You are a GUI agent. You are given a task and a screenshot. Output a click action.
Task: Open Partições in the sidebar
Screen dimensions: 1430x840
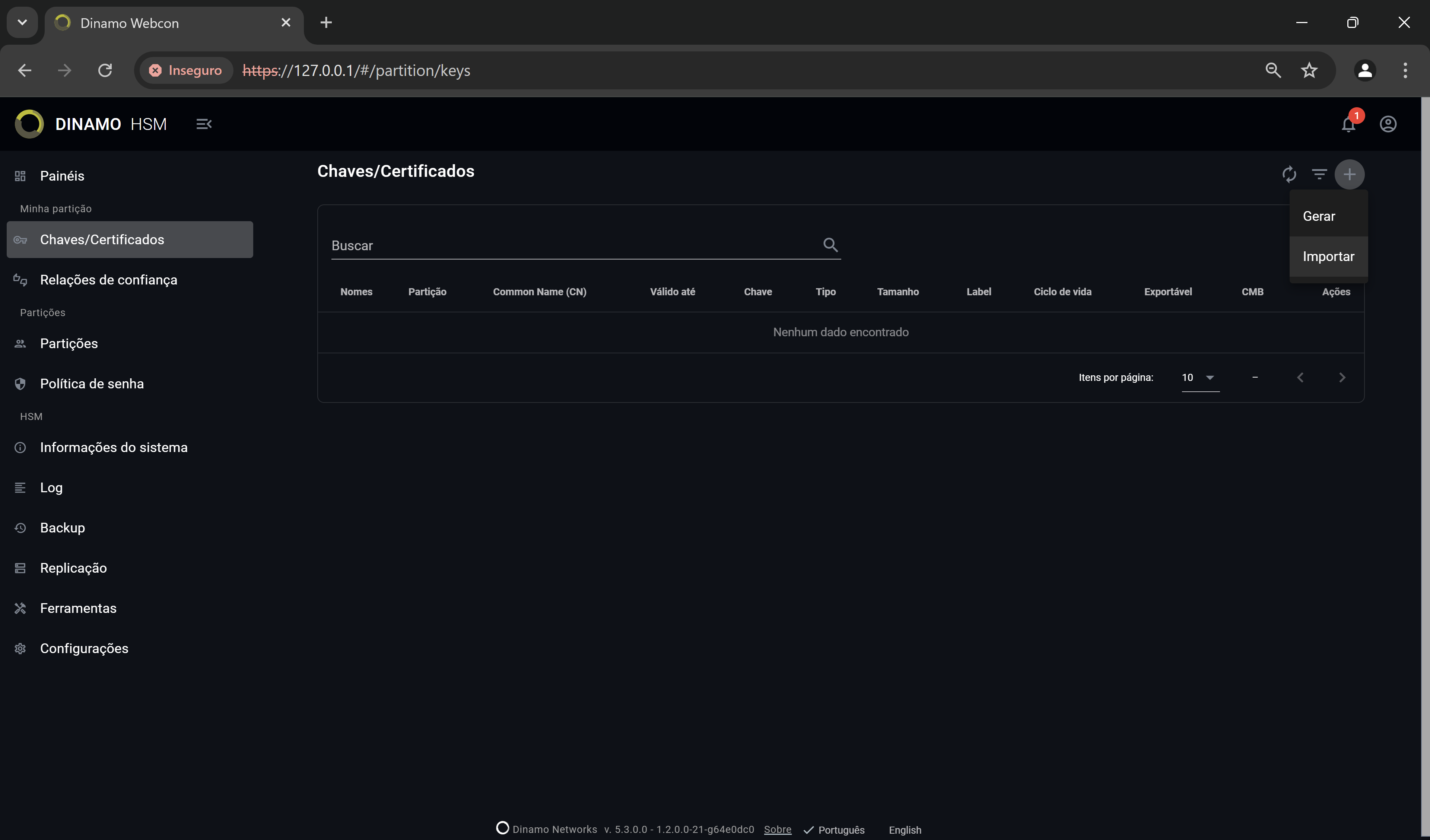click(130, 343)
